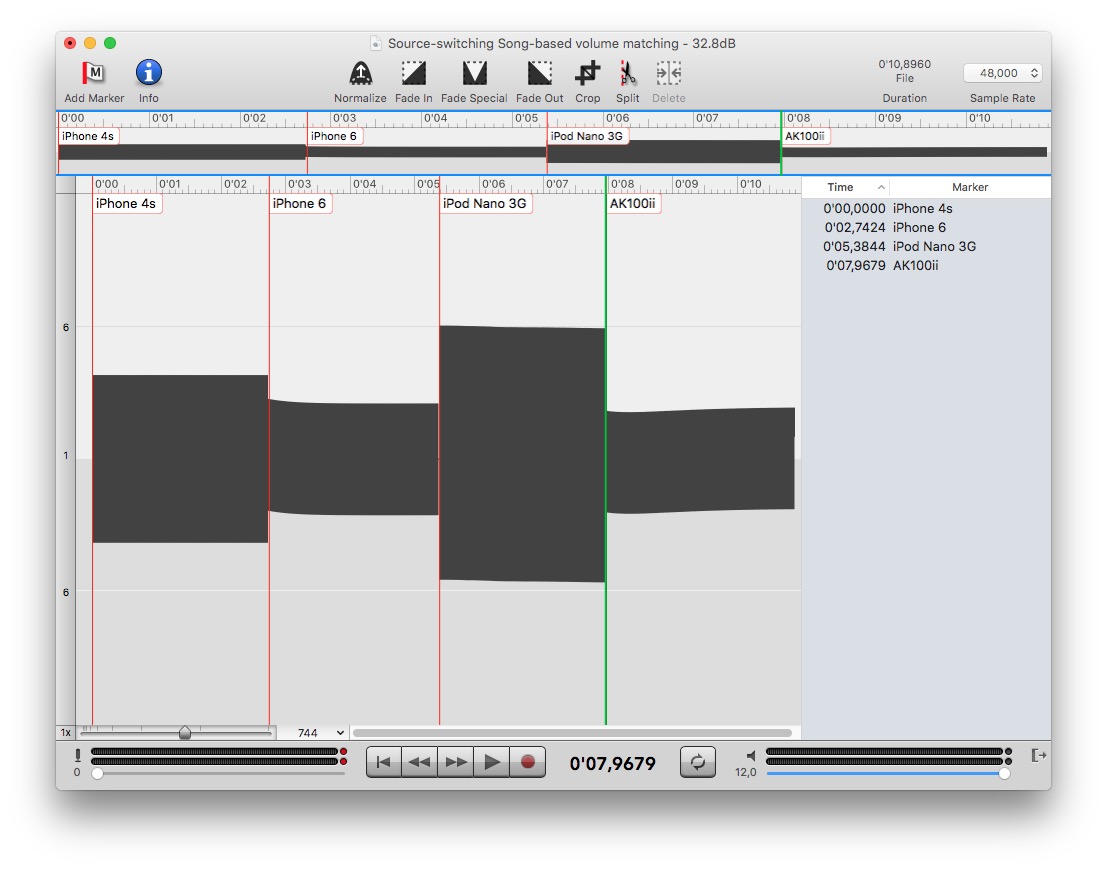This screenshot has width=1107, height=870.
Task: Open the Info panel icon
Action: click(x=148, y=73)
